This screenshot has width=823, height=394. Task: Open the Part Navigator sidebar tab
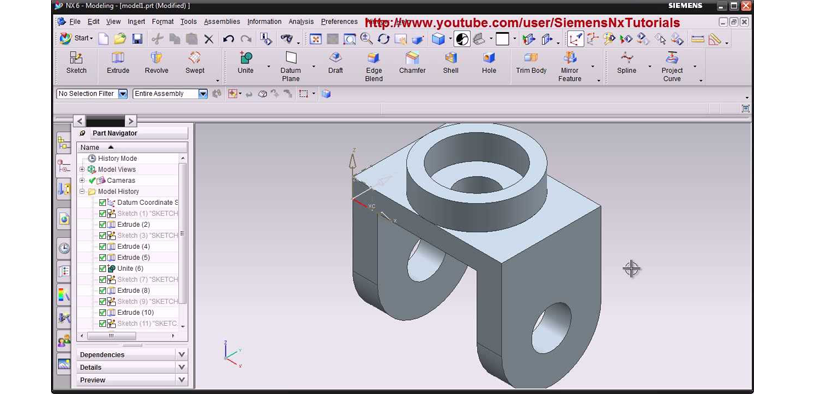coord(64,166)
